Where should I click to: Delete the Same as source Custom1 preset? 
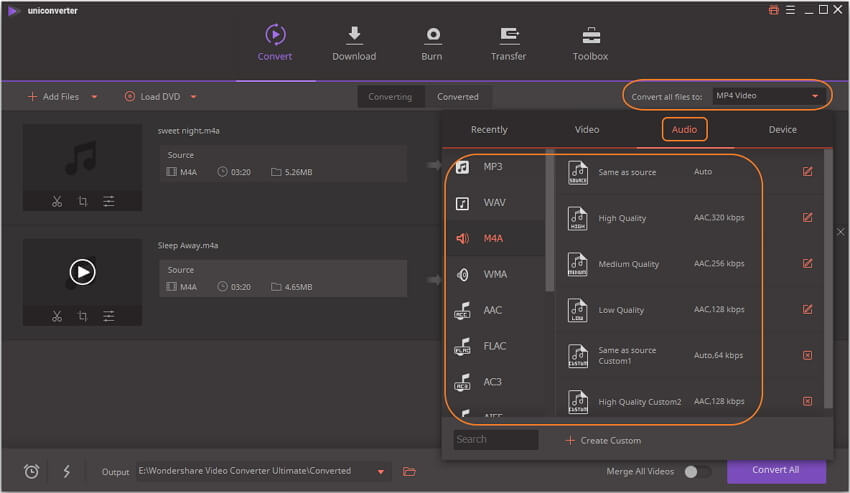(x=807, y=355)
